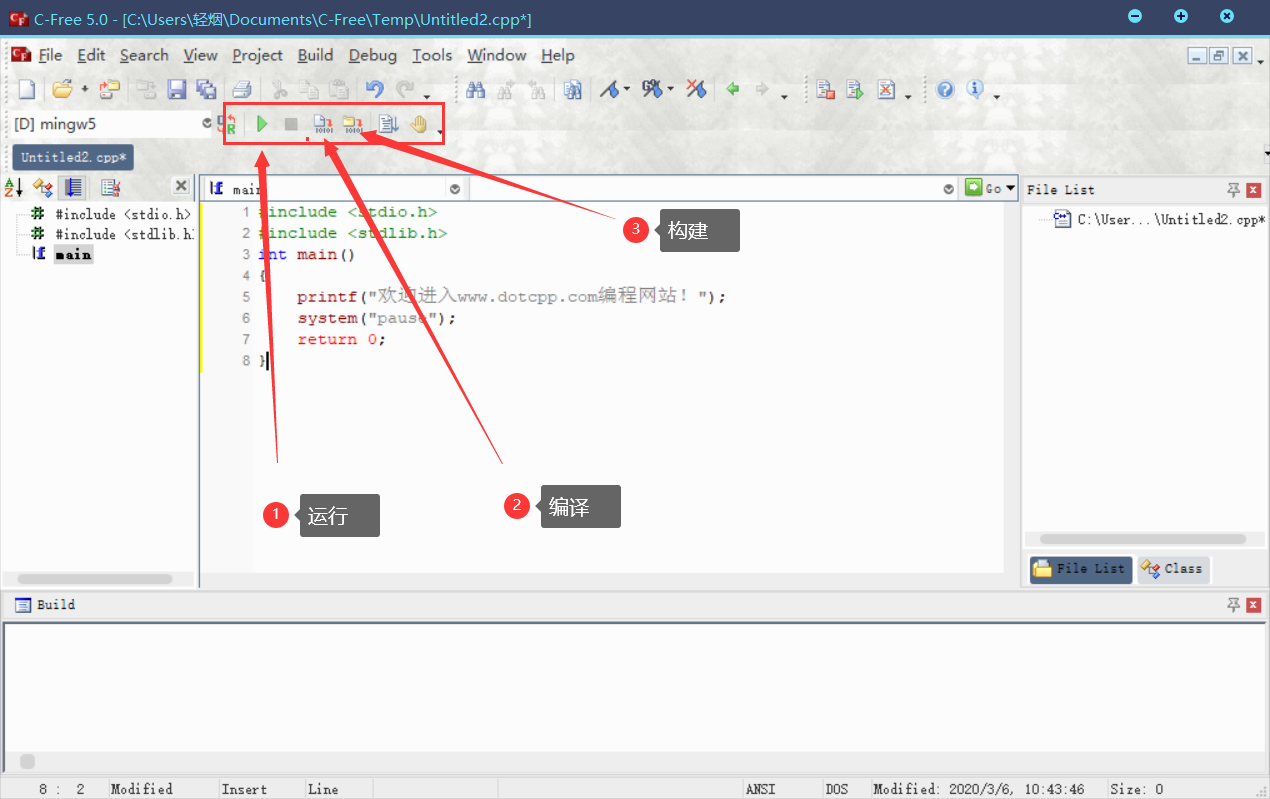Select the Untitled2.cpp document tab
Image resolution: width=1270 pixels, height=799 pixels.
pos(73,157)
